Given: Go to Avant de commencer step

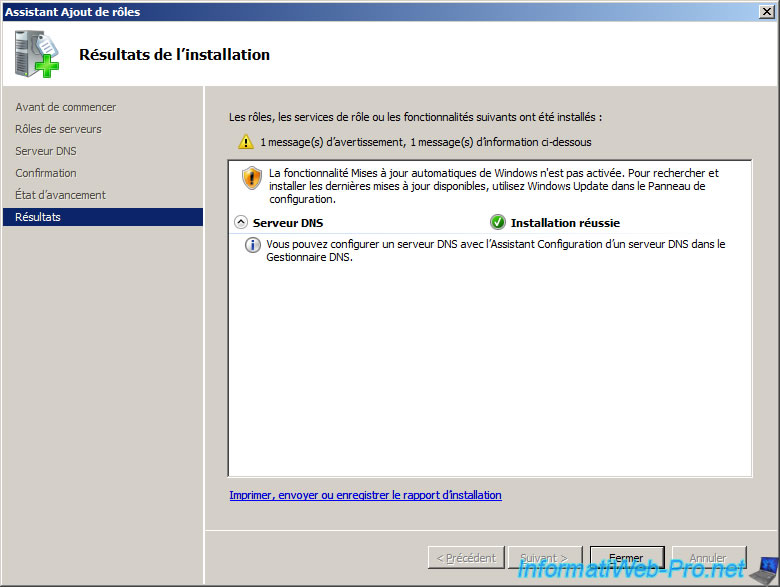Looking at the screenshot, I should pos(65,107).
